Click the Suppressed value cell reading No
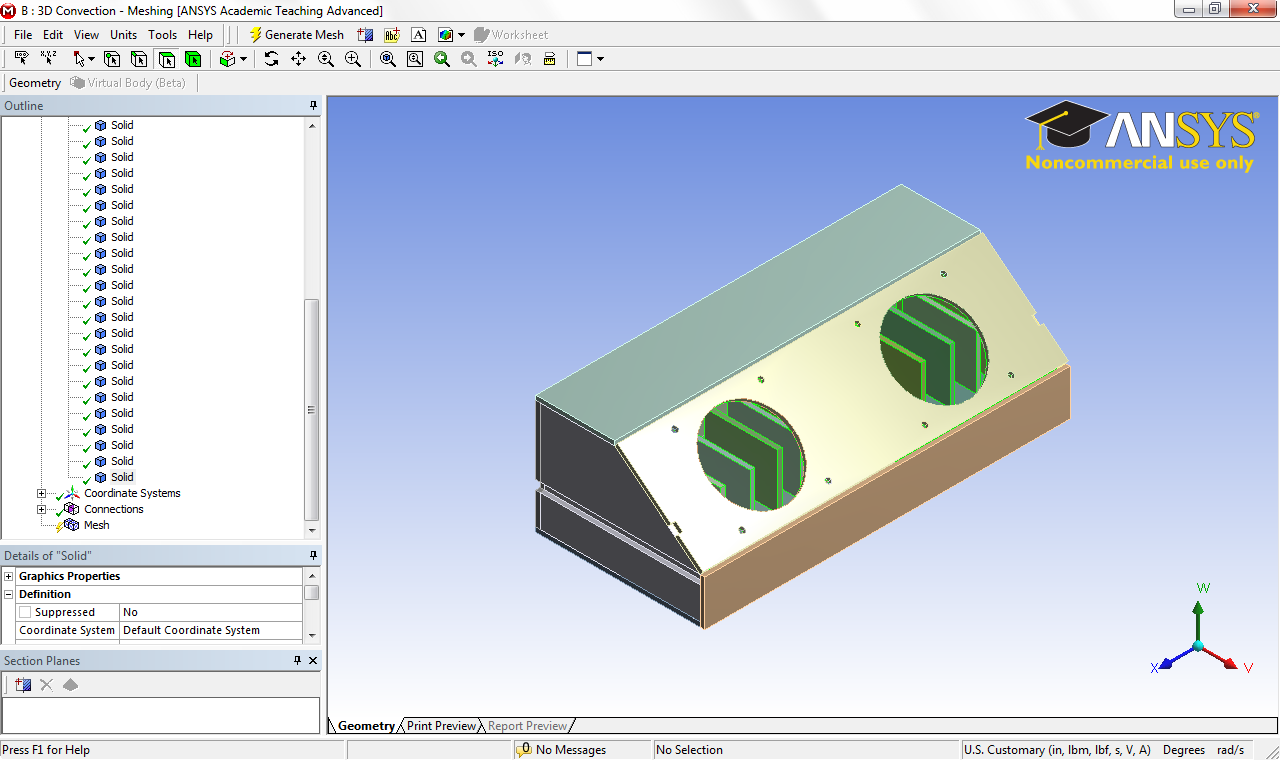This screenshot has width=1280, height=760. pyautogui.click(x=210, y=612)
